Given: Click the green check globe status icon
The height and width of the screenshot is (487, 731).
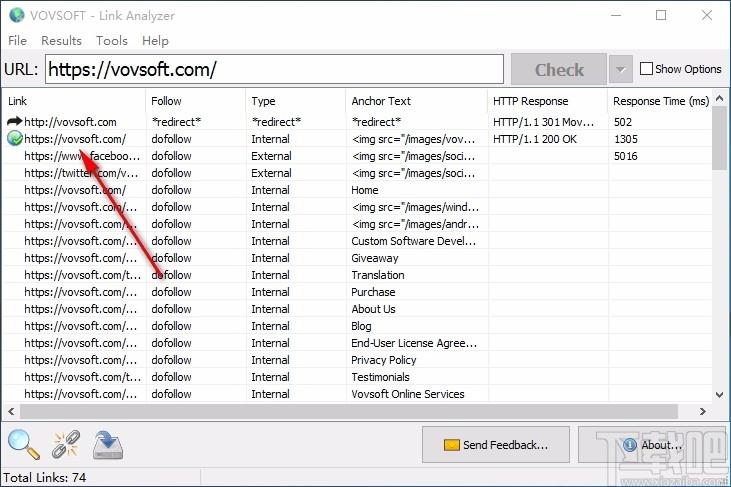Looking at the screenshot, I should click(x=15, y=138).
